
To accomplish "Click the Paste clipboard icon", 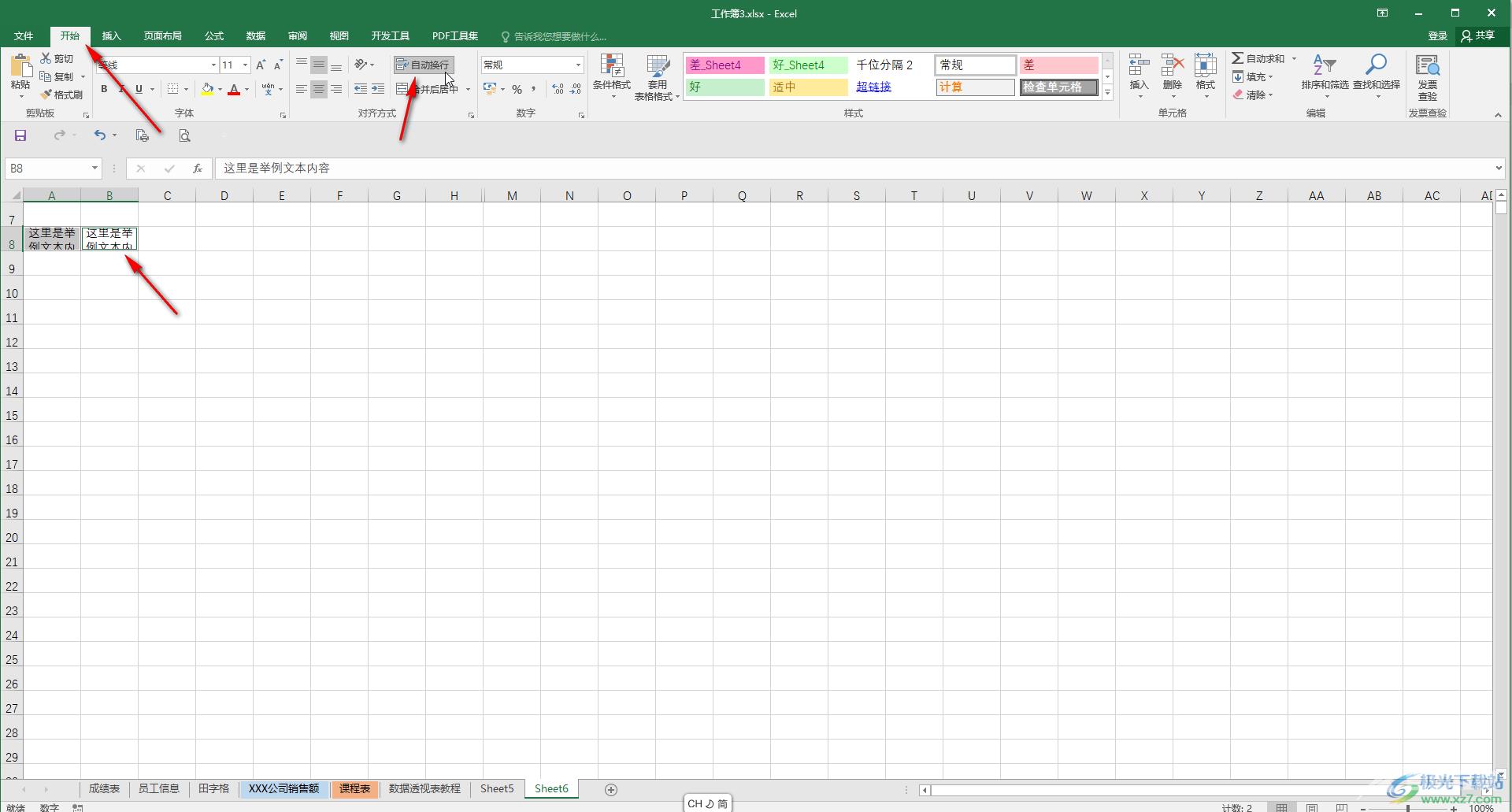I will 20,66.
